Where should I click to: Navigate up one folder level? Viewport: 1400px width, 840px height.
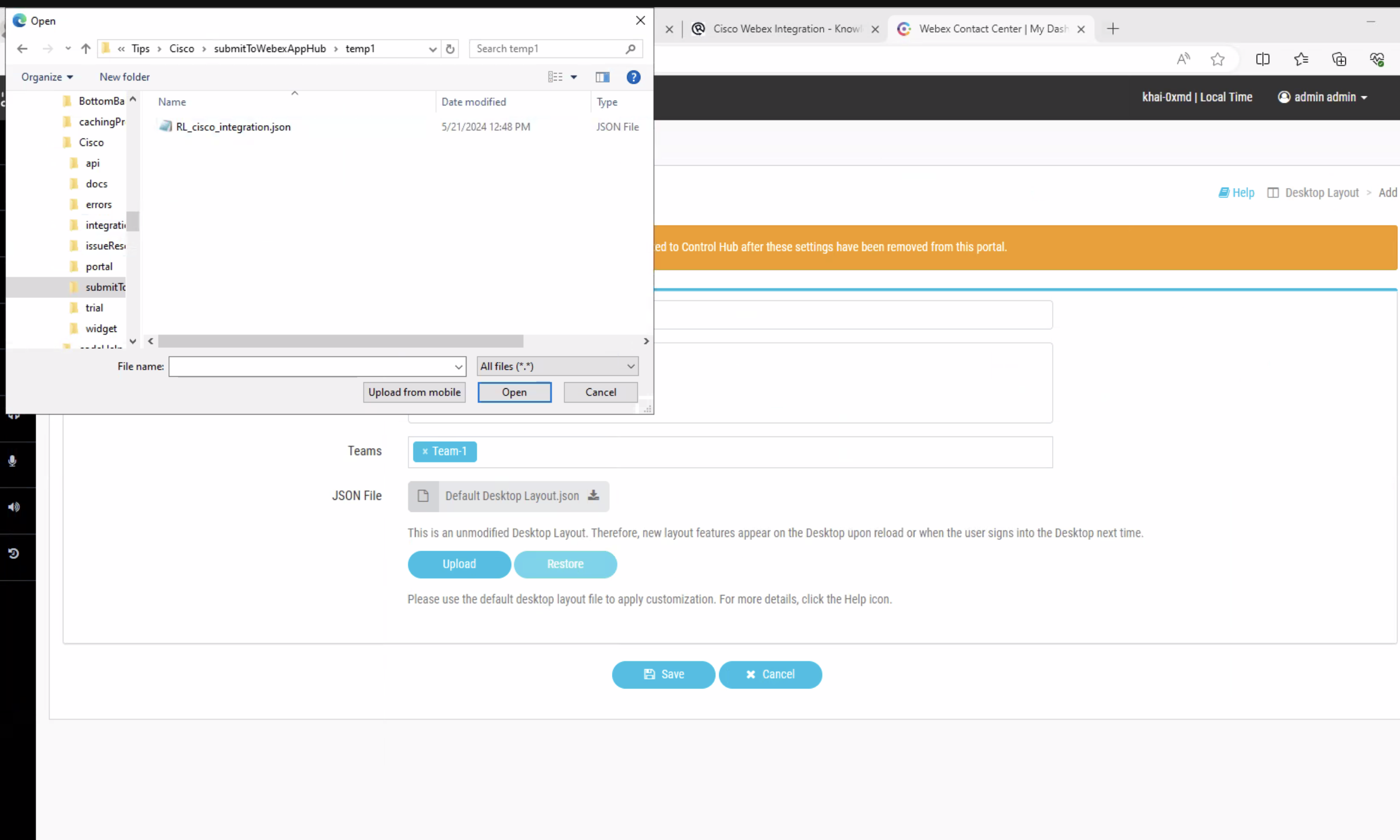coord(85,49)
